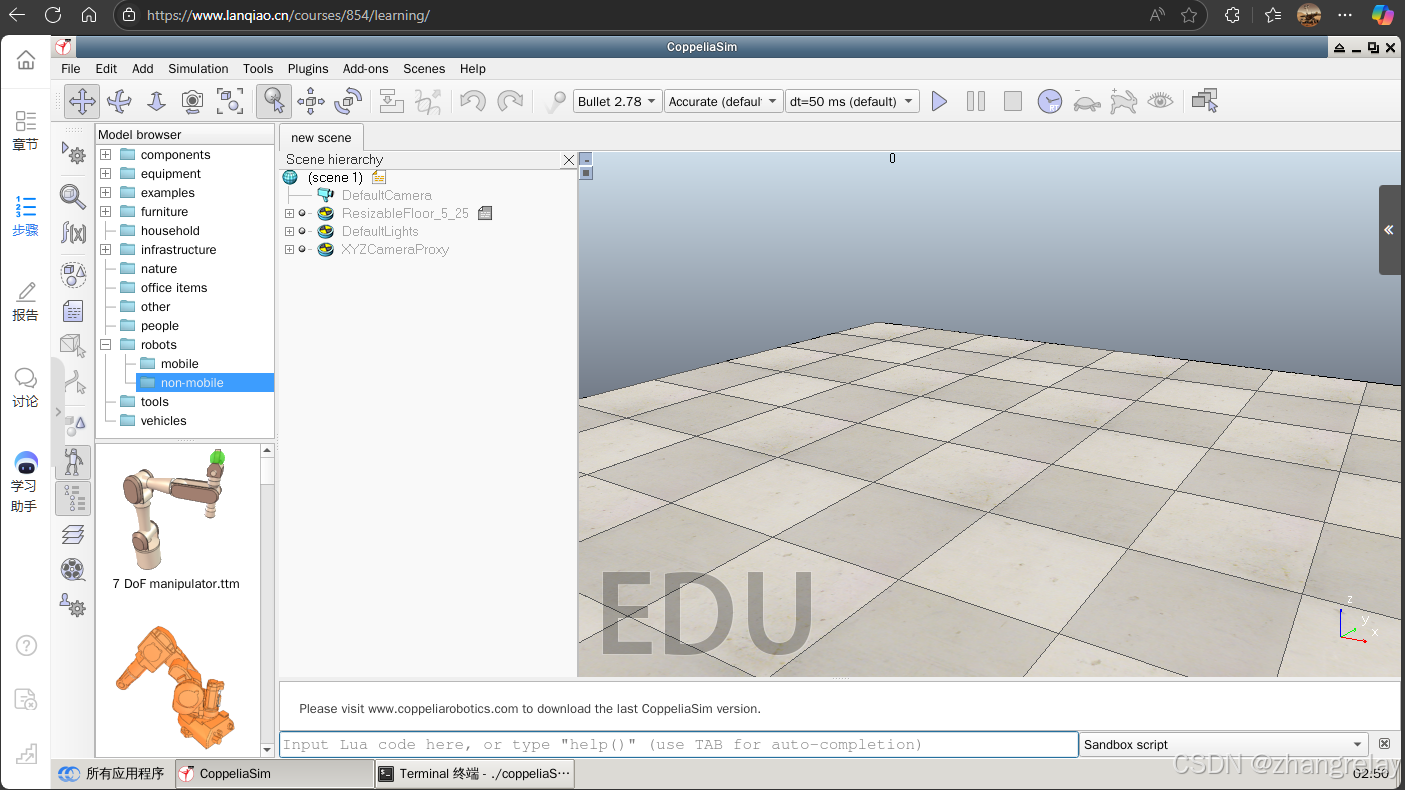This screenshot has width=1405, height=790.
Task: Open the Bullet 2.78 physics engine dropdown
Action: click(x=618, y=101)
